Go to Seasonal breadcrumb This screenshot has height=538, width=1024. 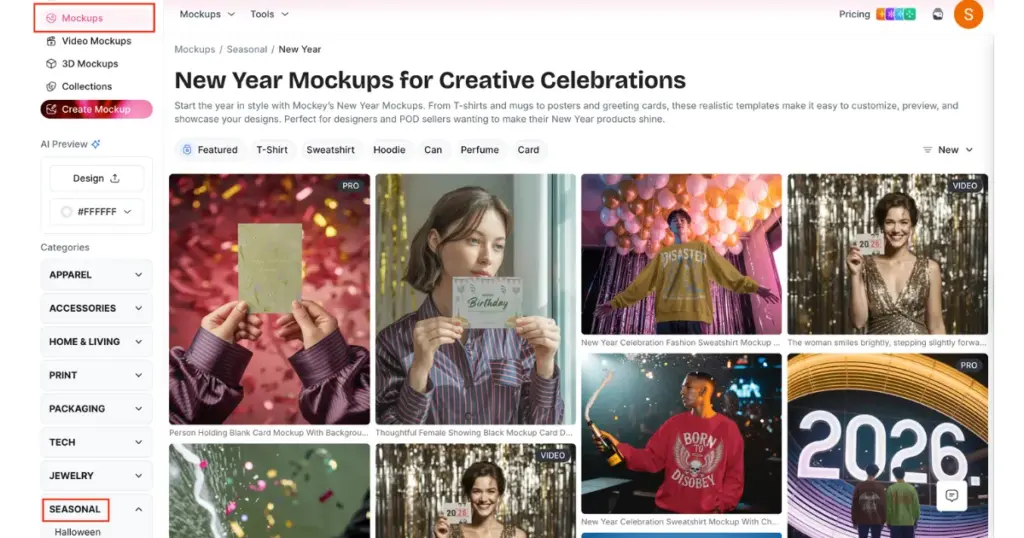coord(247,50)
